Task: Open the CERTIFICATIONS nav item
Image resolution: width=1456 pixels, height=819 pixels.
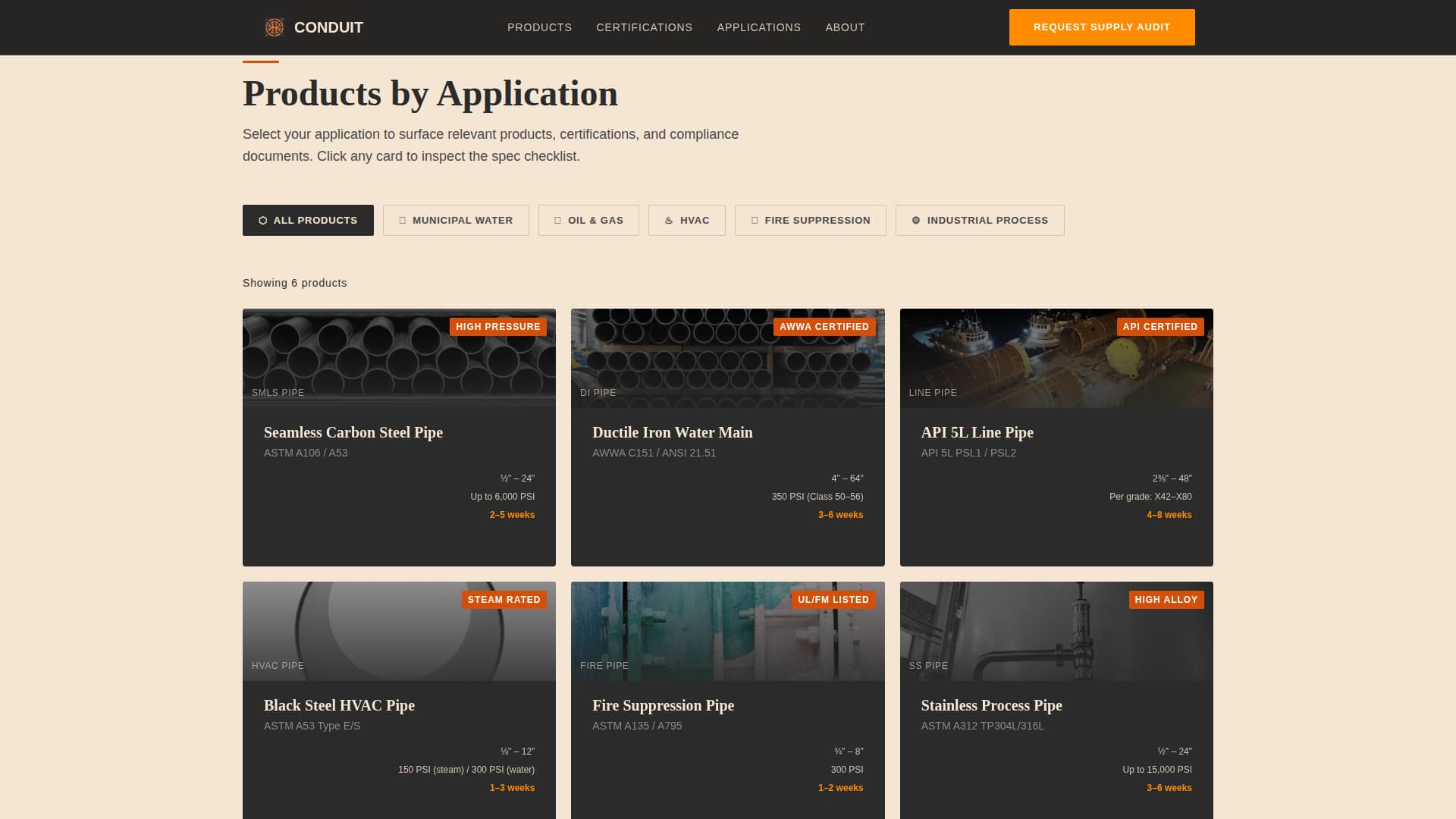Action: 644,27
